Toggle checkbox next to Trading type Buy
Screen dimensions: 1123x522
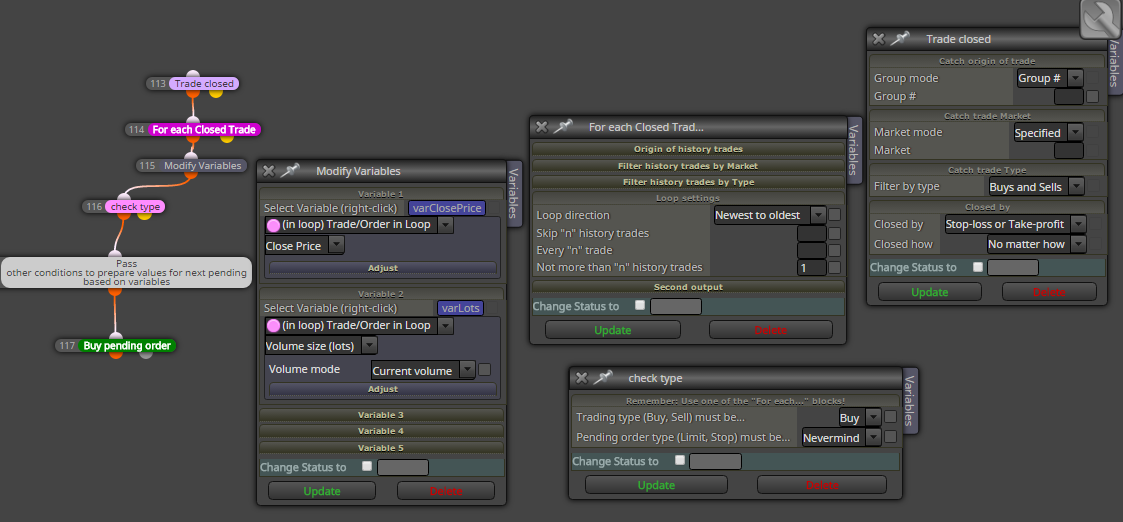pos(890,417)
